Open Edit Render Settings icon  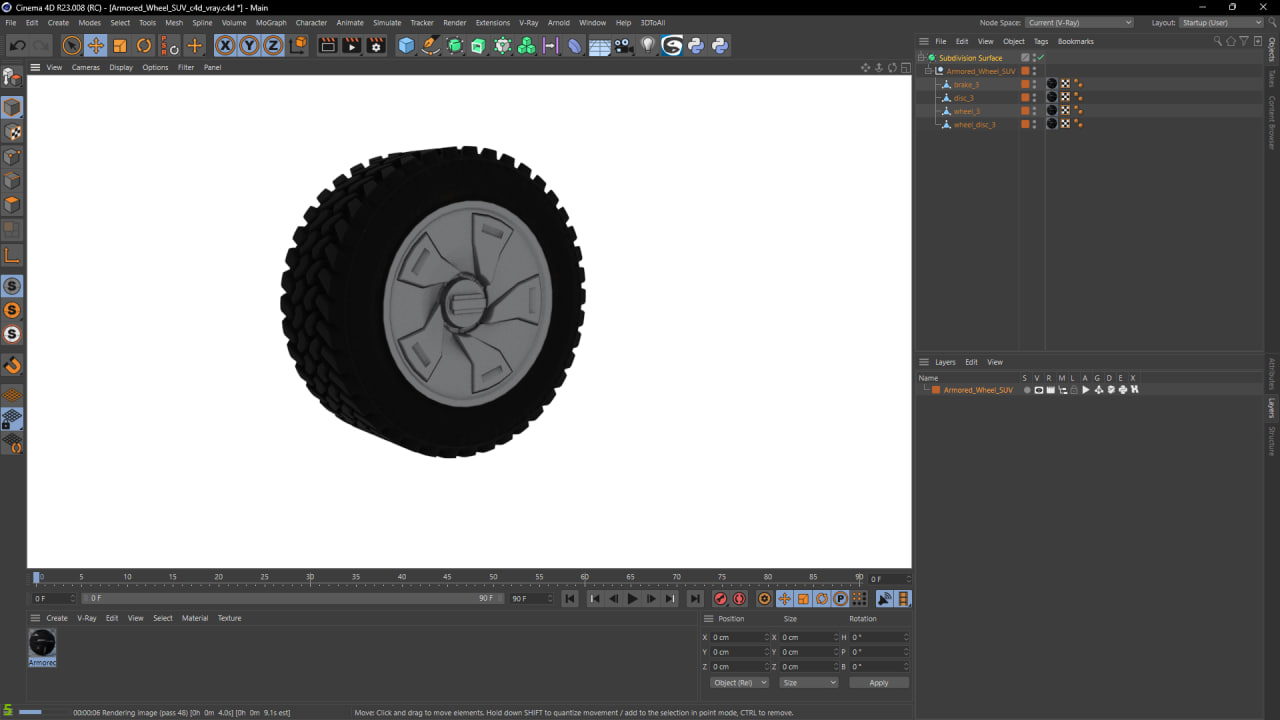pos(376,45)
